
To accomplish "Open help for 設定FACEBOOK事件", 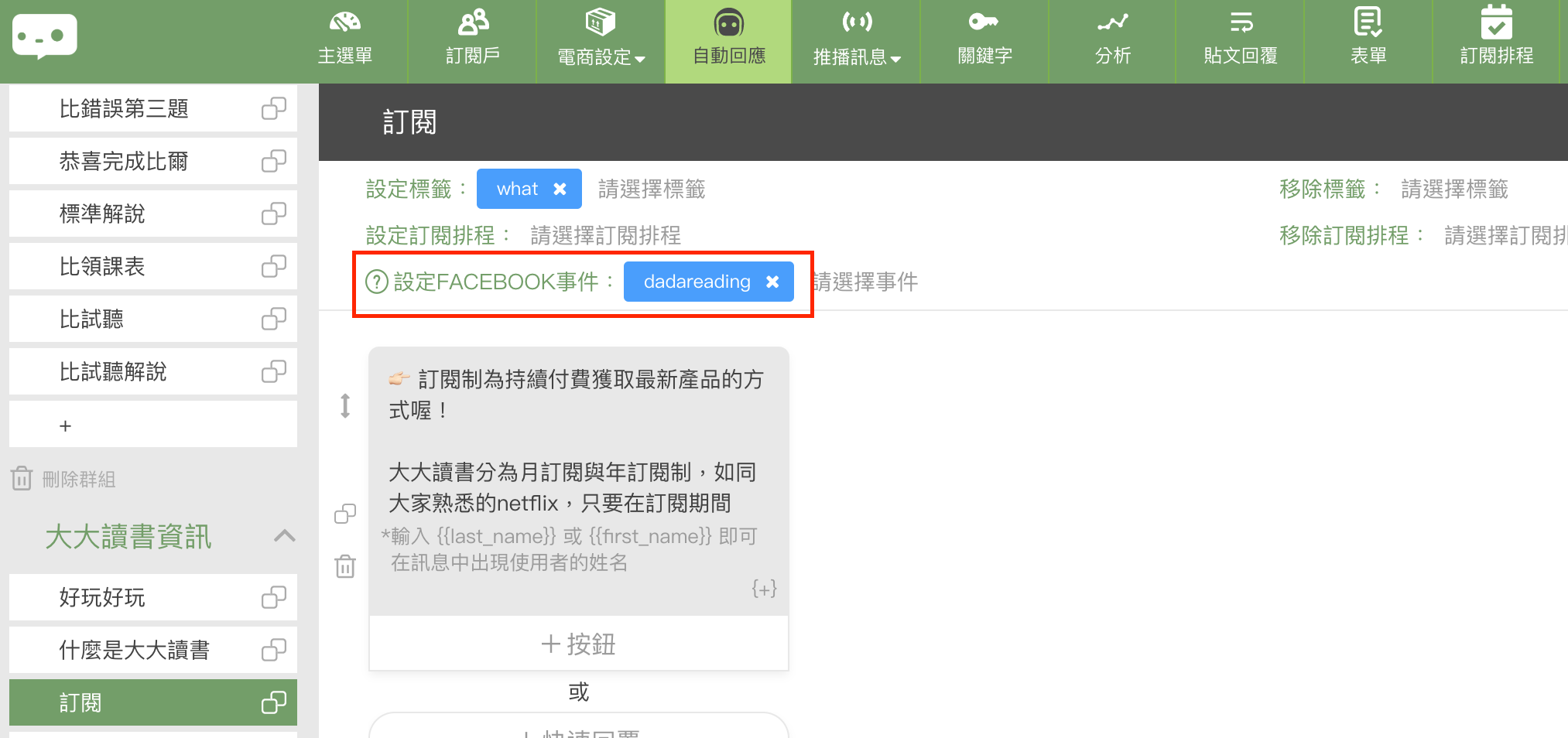I will (376, 282).
